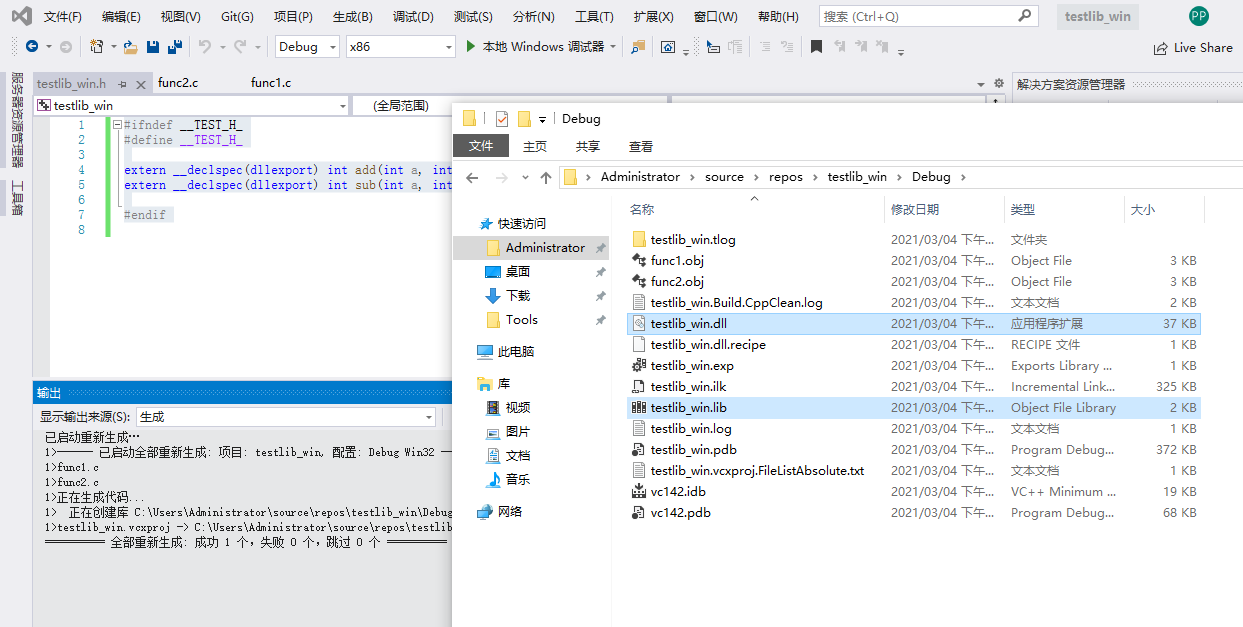The height and width of the screenshot is (627, 1243).
Task: Click the repos breadcrumb in address bar
Action: coord(785,177)
